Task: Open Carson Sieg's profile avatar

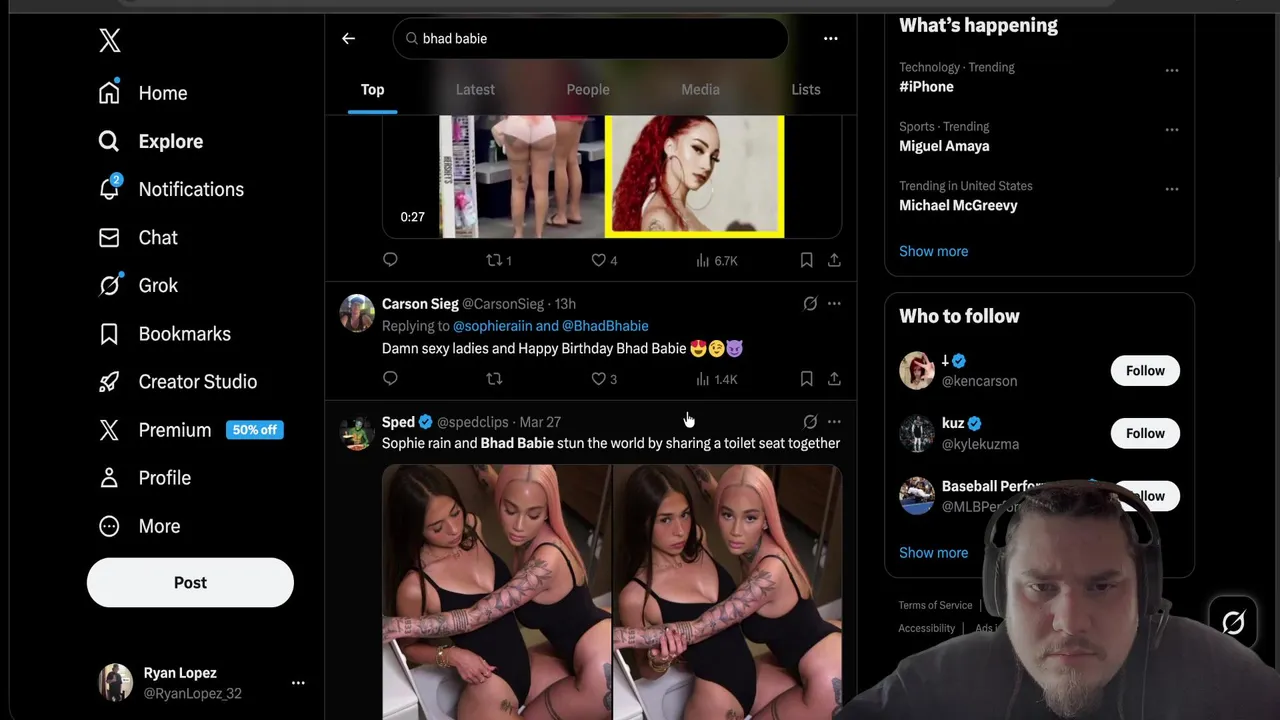Action: click(x=357, y=313)
